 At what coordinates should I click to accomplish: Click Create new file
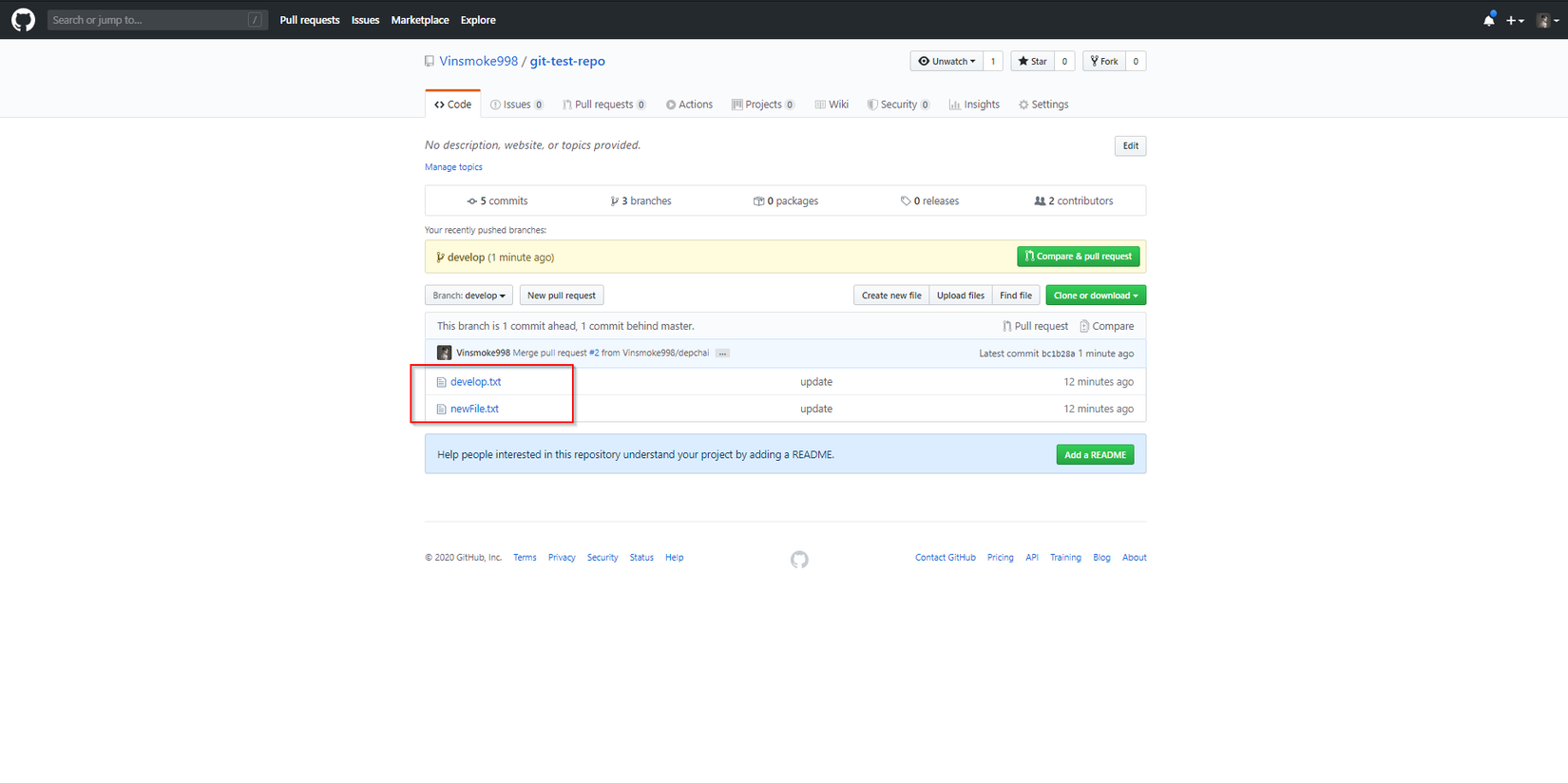tap(891, 296)
